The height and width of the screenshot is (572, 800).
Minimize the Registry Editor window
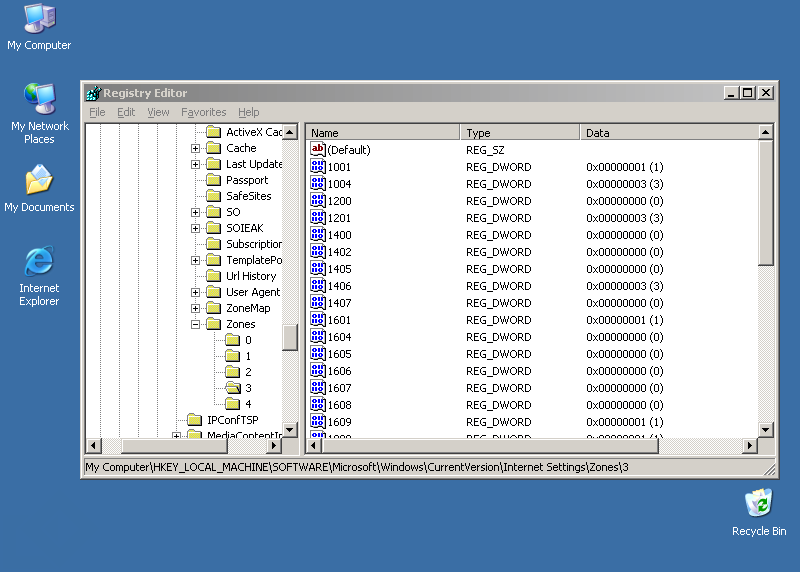[x=731, y=93]
